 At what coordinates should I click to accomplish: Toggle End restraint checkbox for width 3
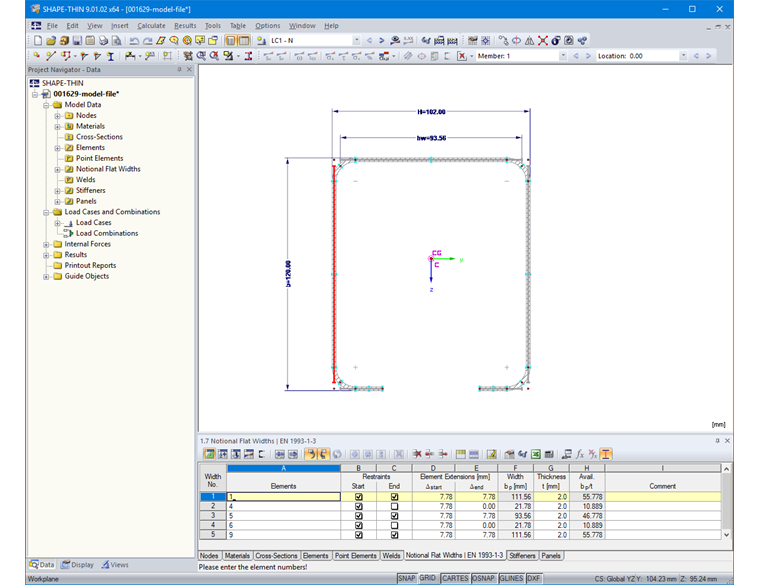pyautogui.click(x=395, y=516)
